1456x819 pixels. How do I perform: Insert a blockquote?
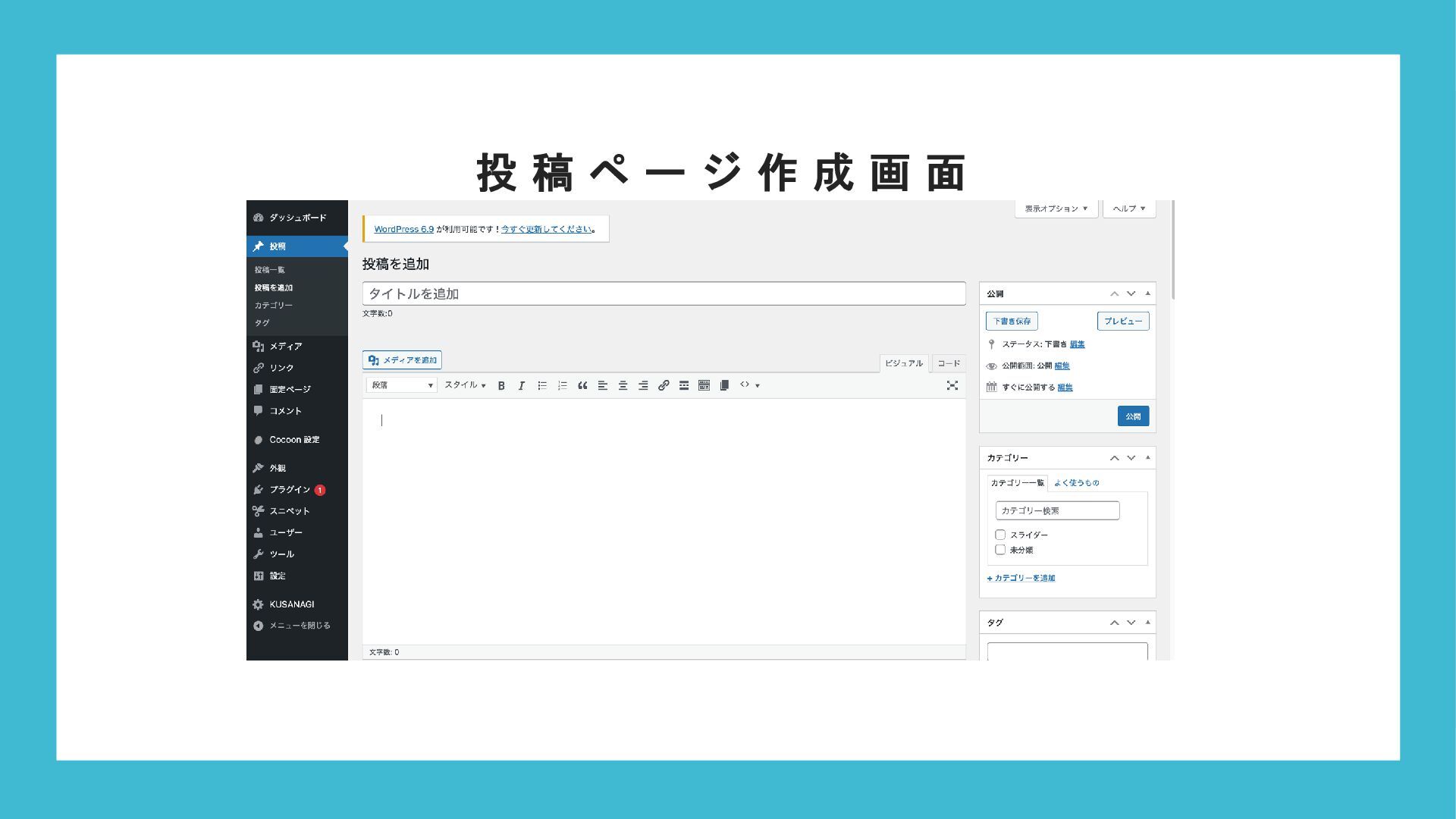click(x=582, y=386)
